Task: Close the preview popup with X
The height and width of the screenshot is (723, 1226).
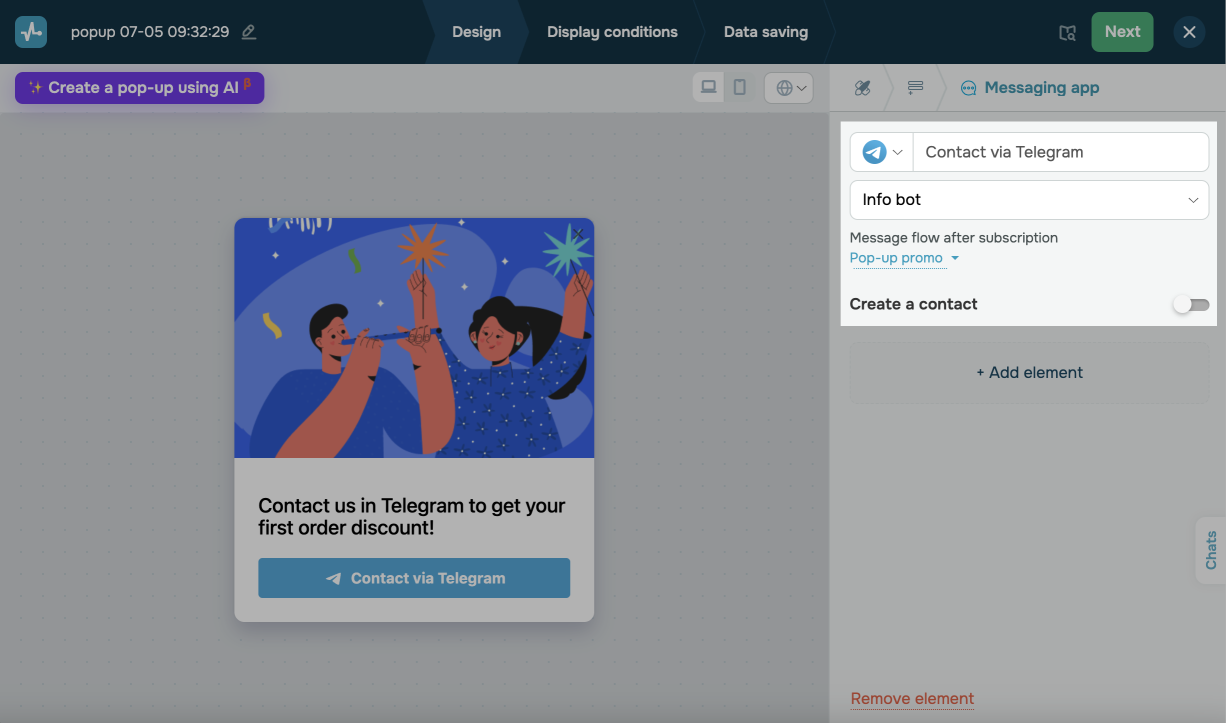Action: 578,234
